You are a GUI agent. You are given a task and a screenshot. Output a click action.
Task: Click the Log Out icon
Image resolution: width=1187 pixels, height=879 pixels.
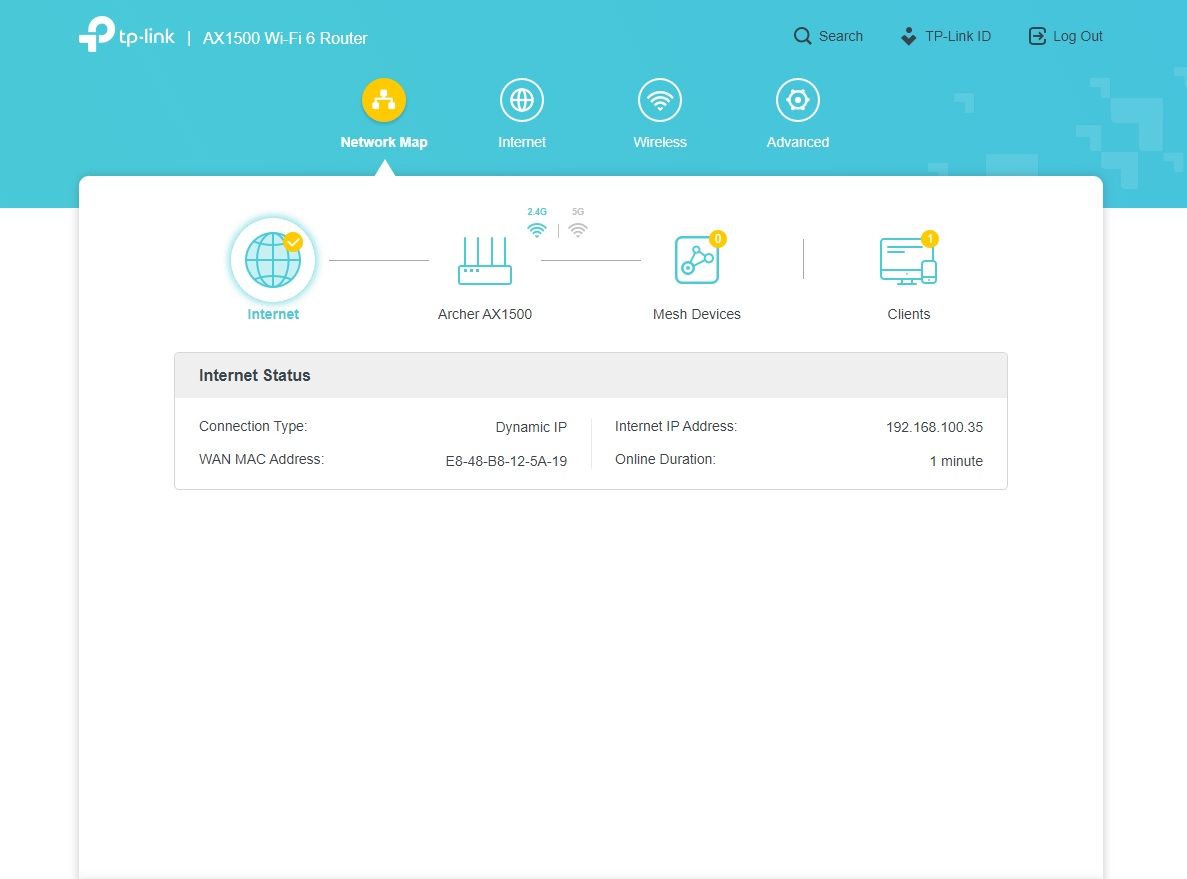1037,36
